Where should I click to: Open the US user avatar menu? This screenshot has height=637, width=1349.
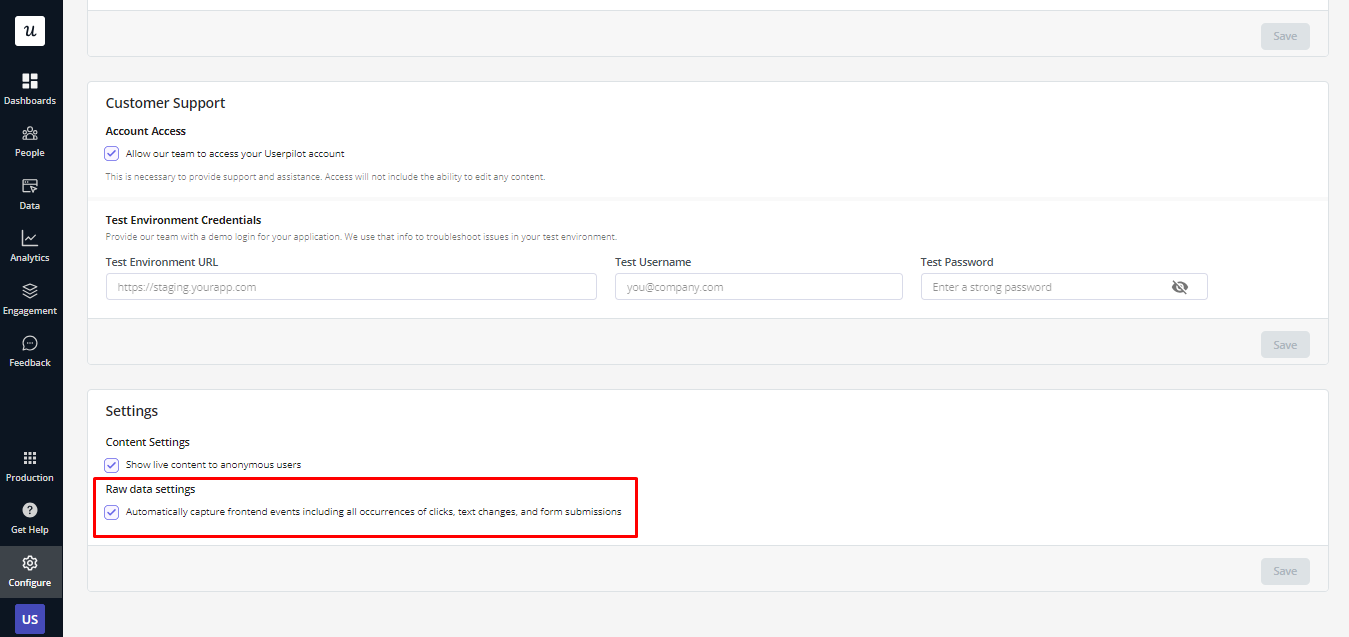tap(30, 619)
